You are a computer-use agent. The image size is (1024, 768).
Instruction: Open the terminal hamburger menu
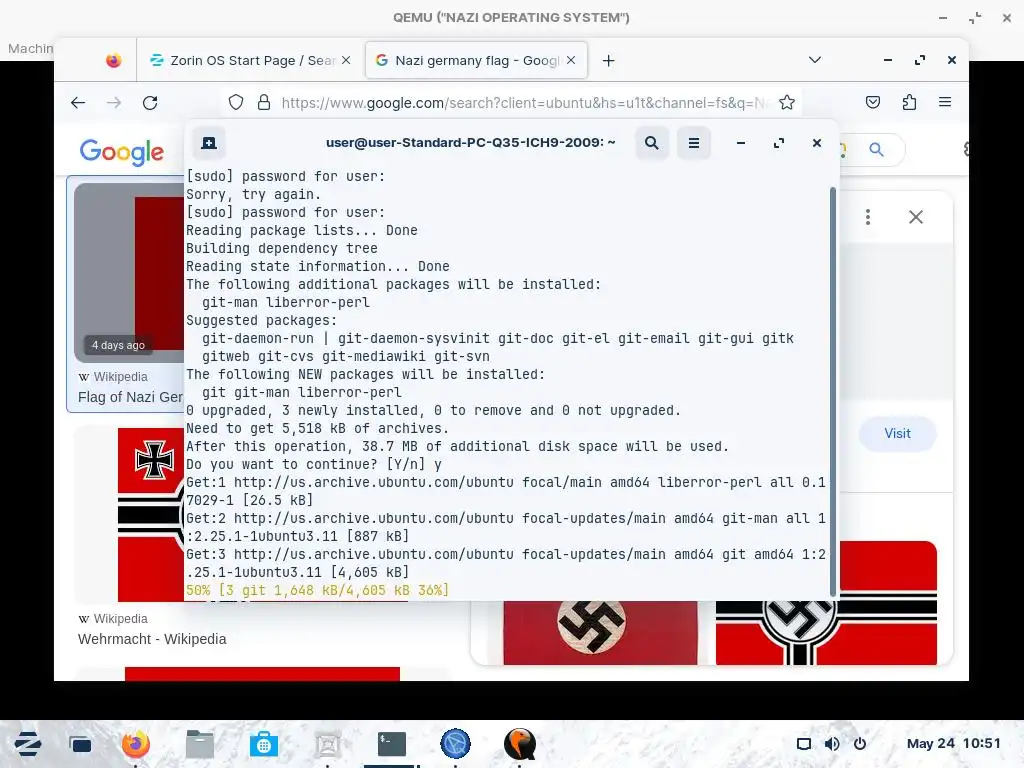tap(694, 143)
